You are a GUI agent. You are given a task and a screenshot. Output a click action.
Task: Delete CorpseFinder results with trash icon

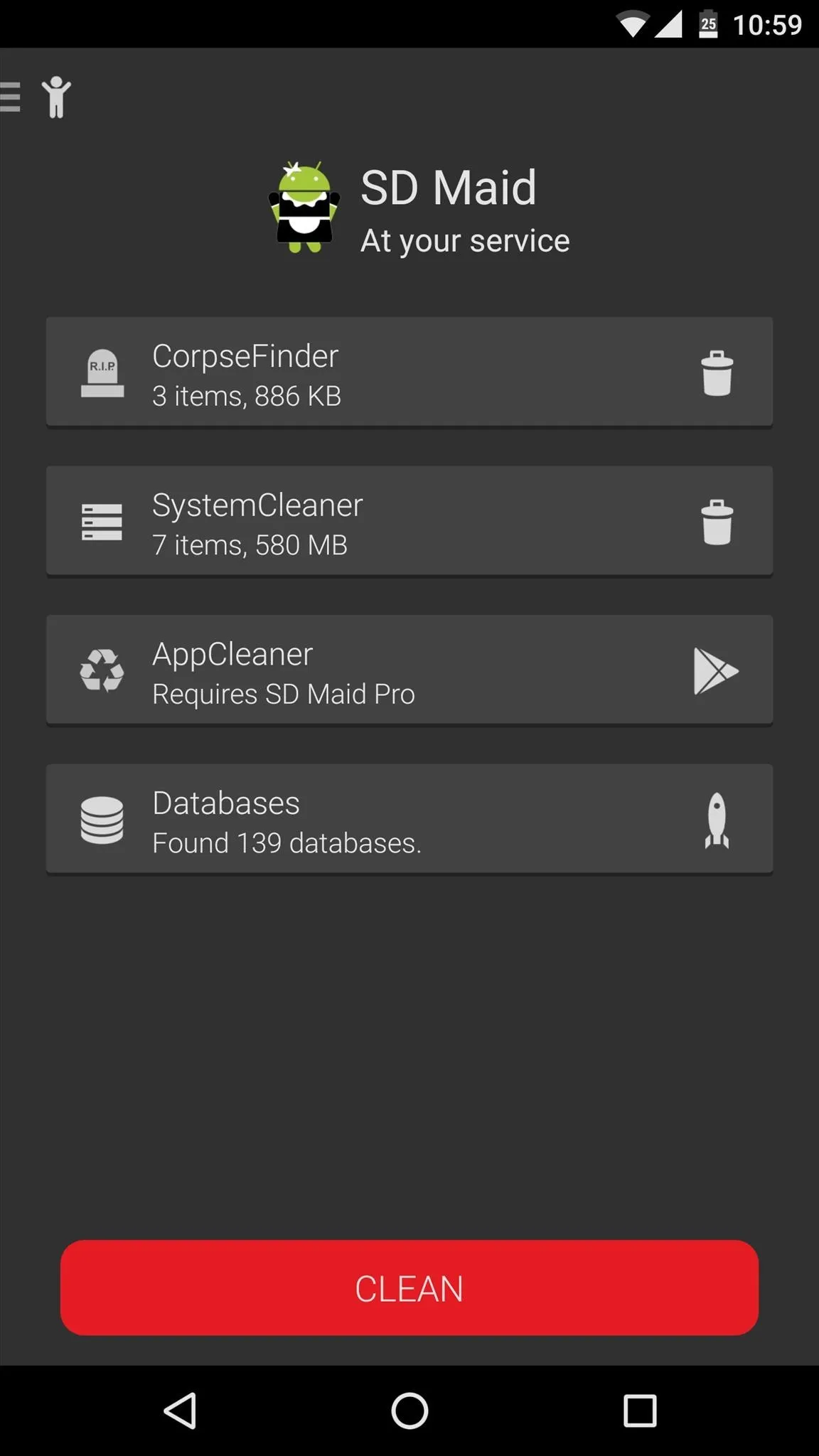(x=717, y=373)
